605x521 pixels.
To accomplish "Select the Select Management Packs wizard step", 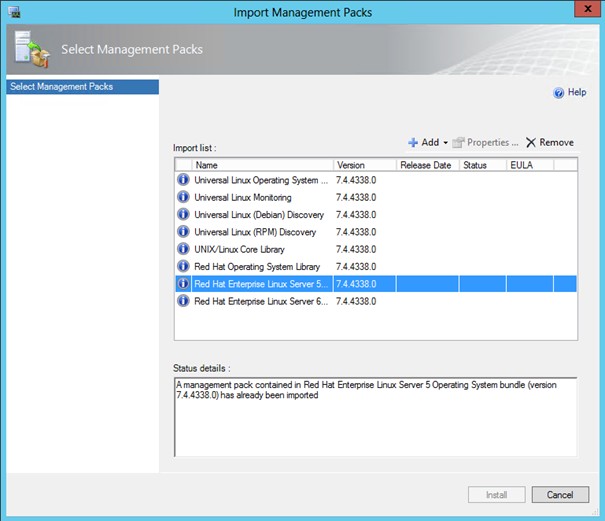I will click(83, 87).
